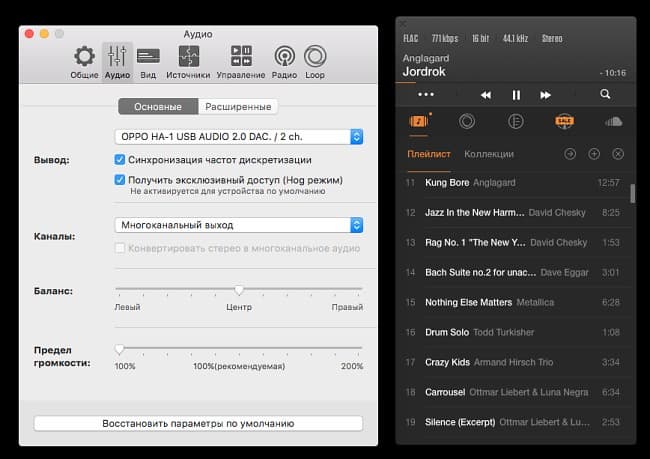Switch to the Расширенные segment
This screenshot has width=650, height=459.
pos(238,107)
